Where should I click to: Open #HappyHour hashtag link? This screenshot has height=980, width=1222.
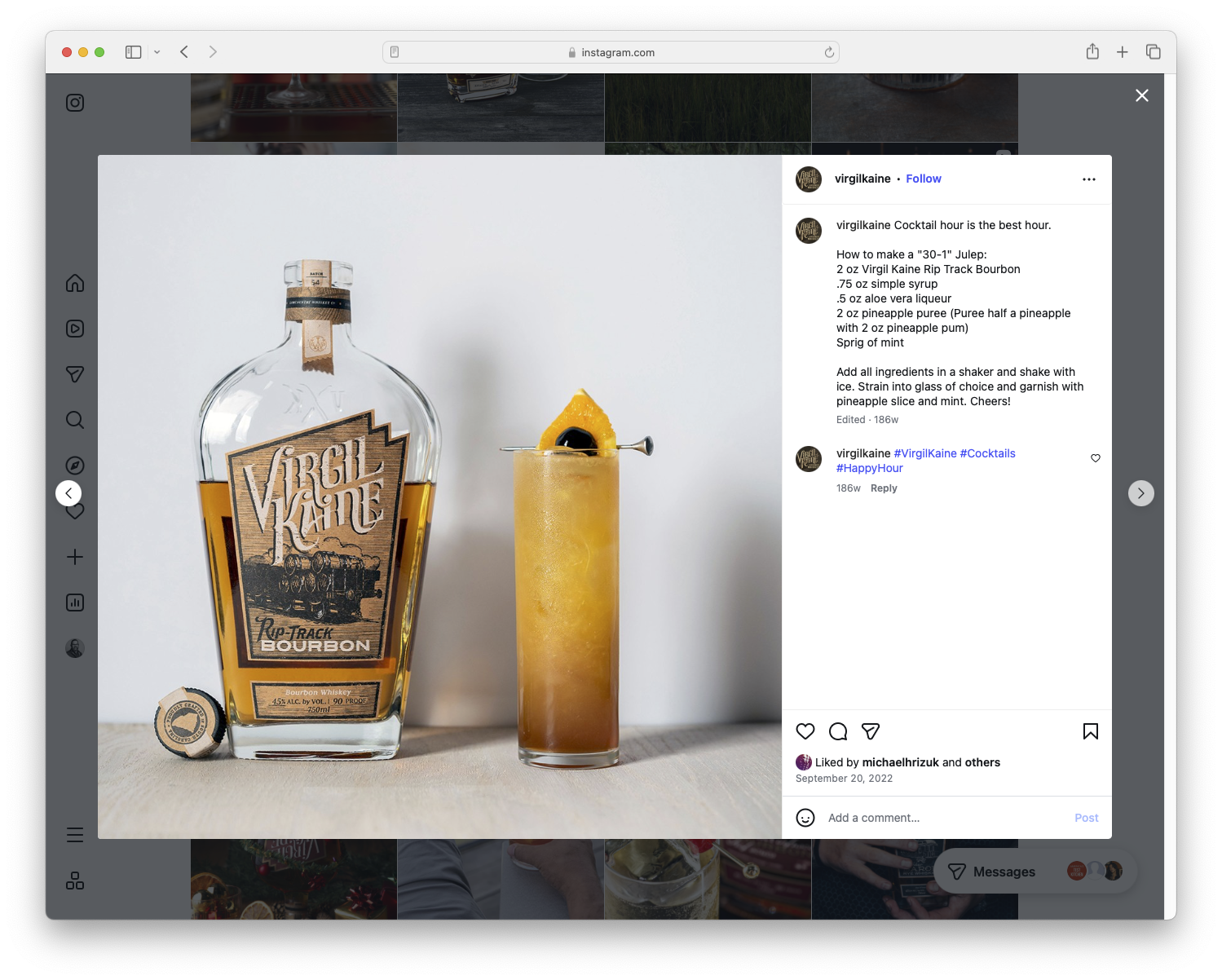[x=870, y=468]
